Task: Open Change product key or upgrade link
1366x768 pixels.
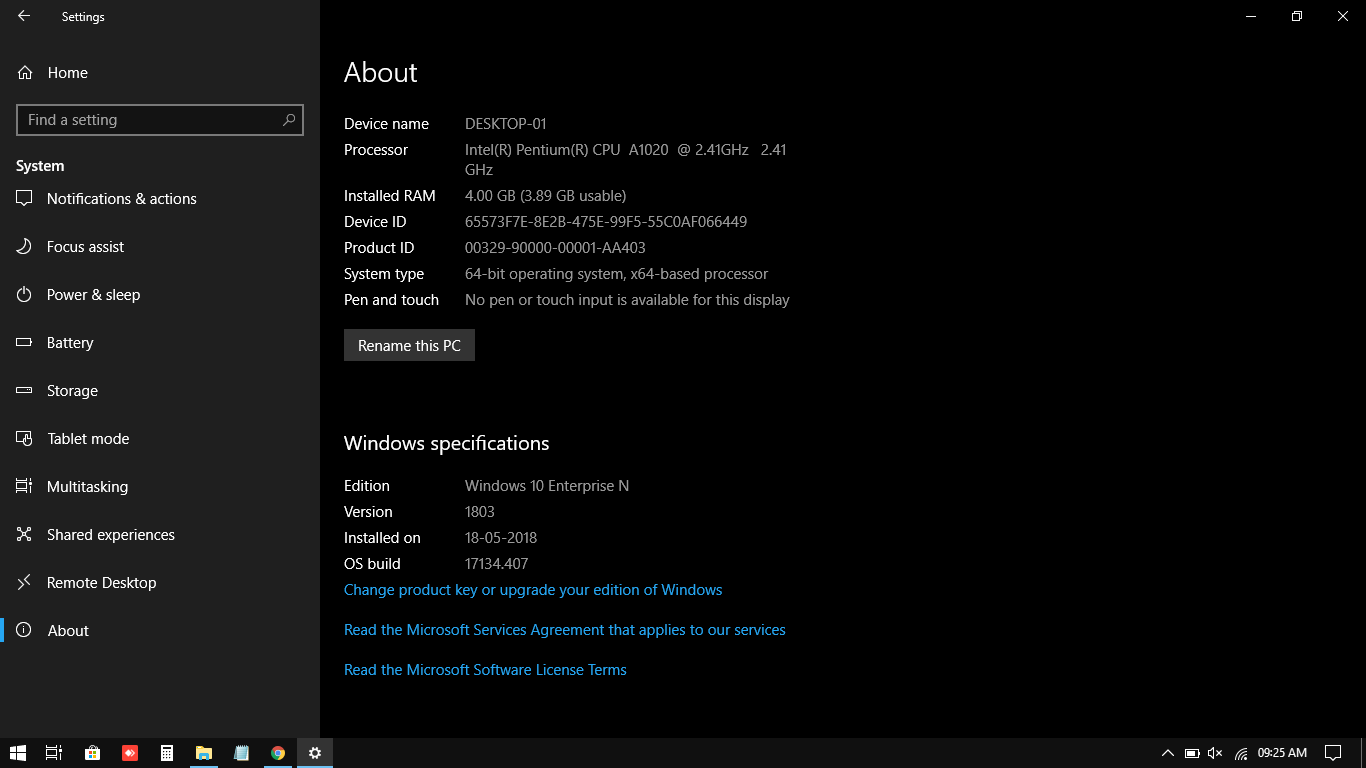Action: (533, 590)
